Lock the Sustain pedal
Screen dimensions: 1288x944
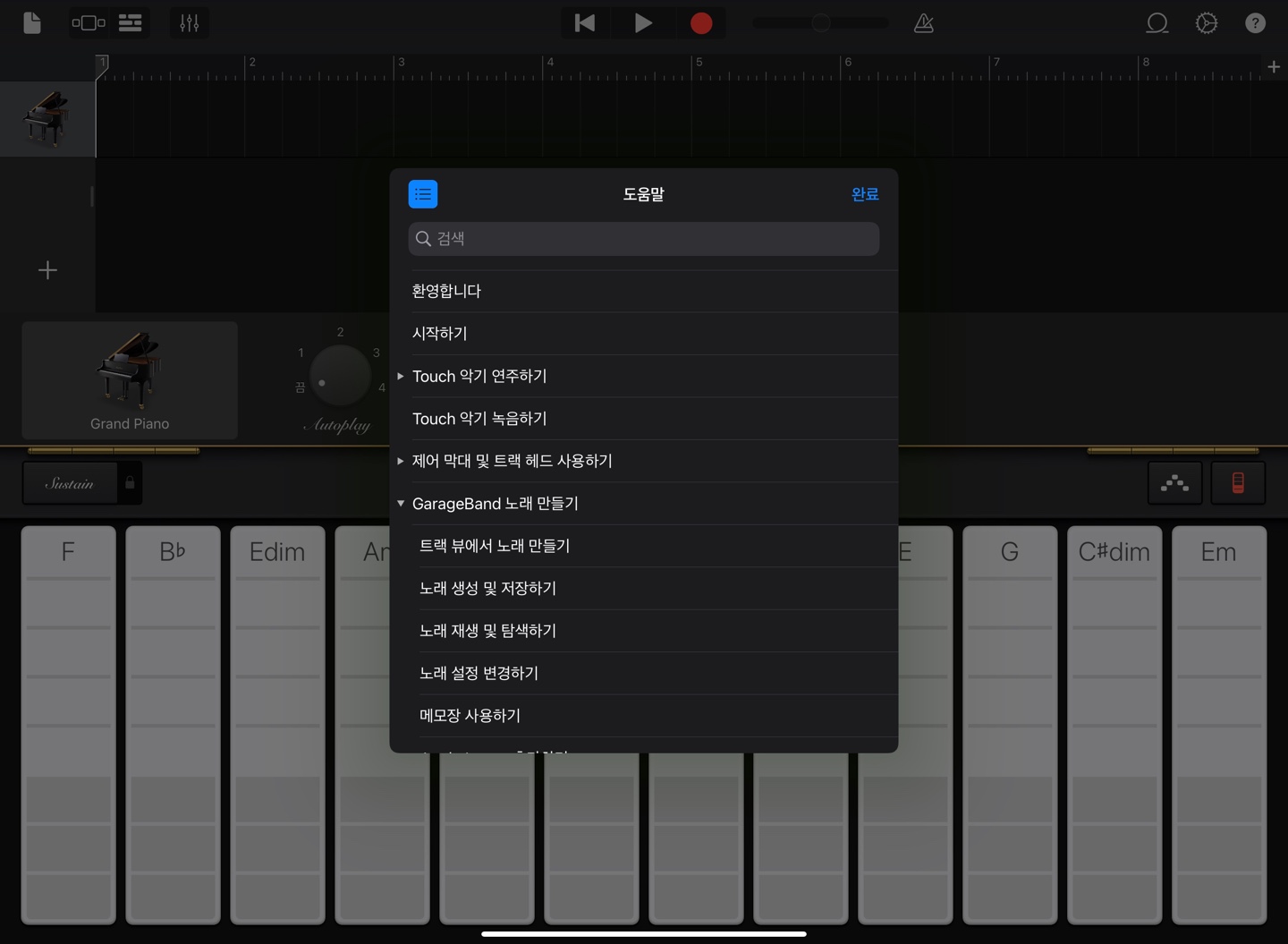point(130,483)
